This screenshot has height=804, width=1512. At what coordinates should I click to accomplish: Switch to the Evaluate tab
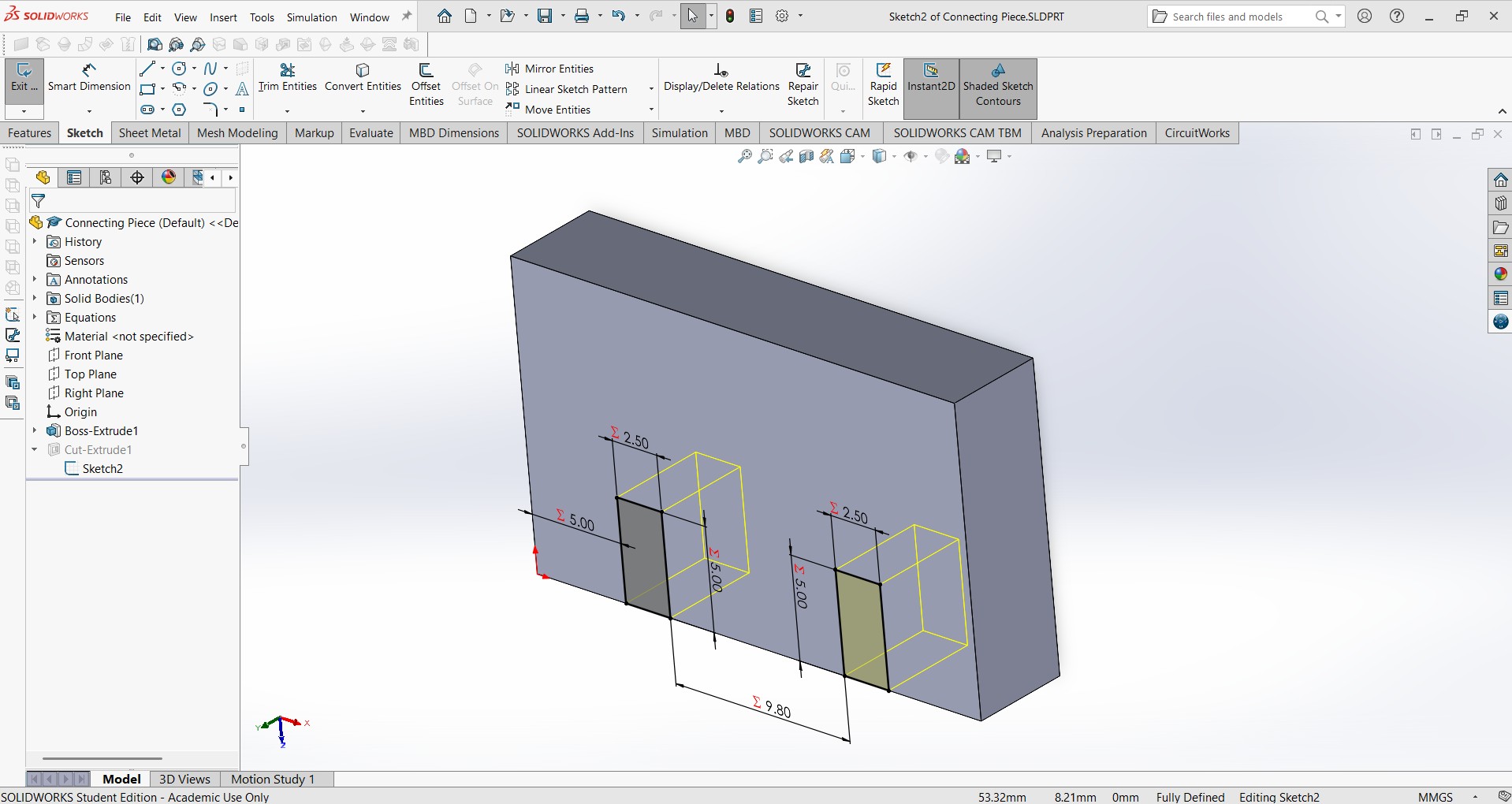pyautogui.click(x=371, y=133)
